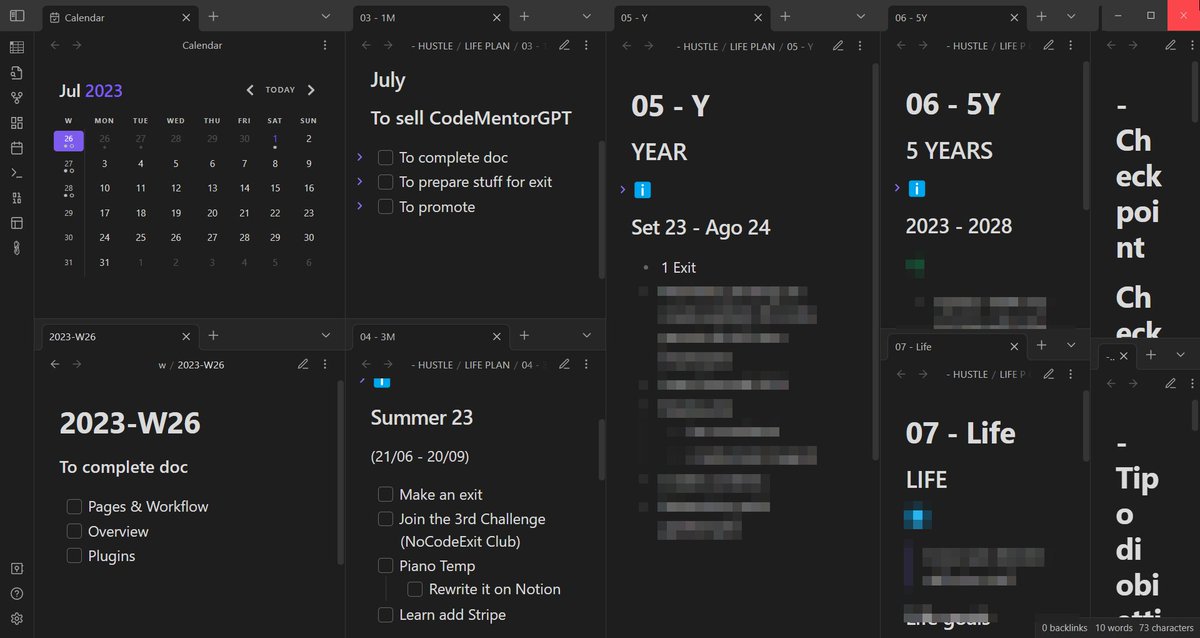The height and width of the screenshot is (638, 1200).
Task: Expand the info callout in 05 - Y note
Action: pyautogui.click(x=622, y=189)
